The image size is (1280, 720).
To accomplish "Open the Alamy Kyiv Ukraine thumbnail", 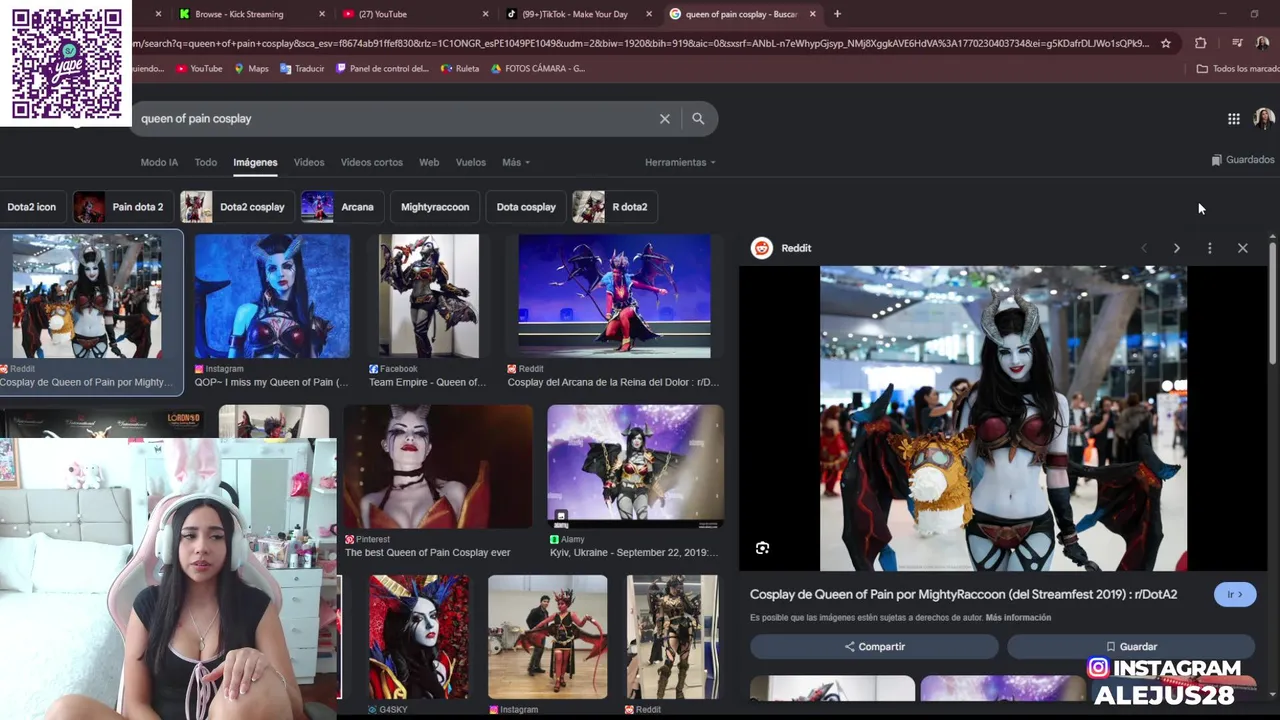I will (635, 466).
